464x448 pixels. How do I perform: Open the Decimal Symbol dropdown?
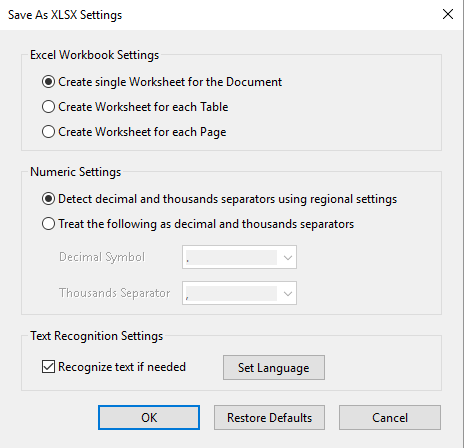click(239, 257)
